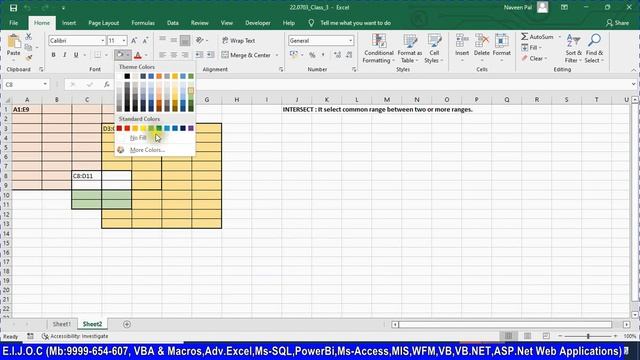The image size is (640, 360).
Task: Switch to Page Layout view in status bar
Action: tap(527, 336)
